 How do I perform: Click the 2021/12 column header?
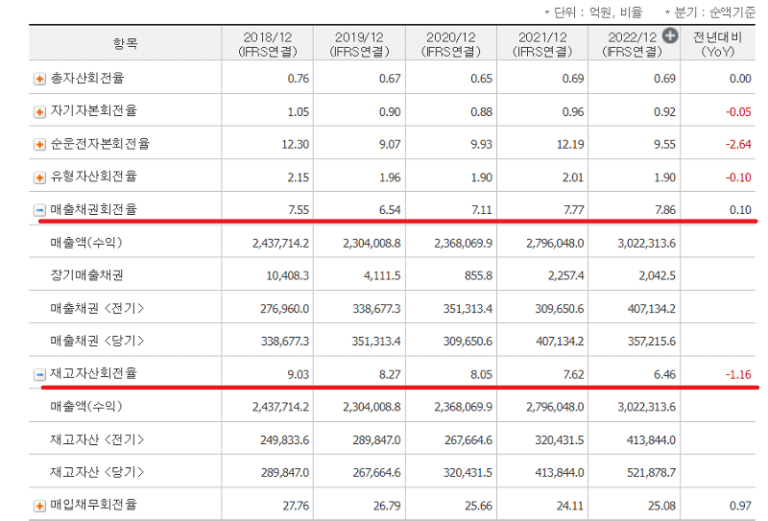pos(544,43)
